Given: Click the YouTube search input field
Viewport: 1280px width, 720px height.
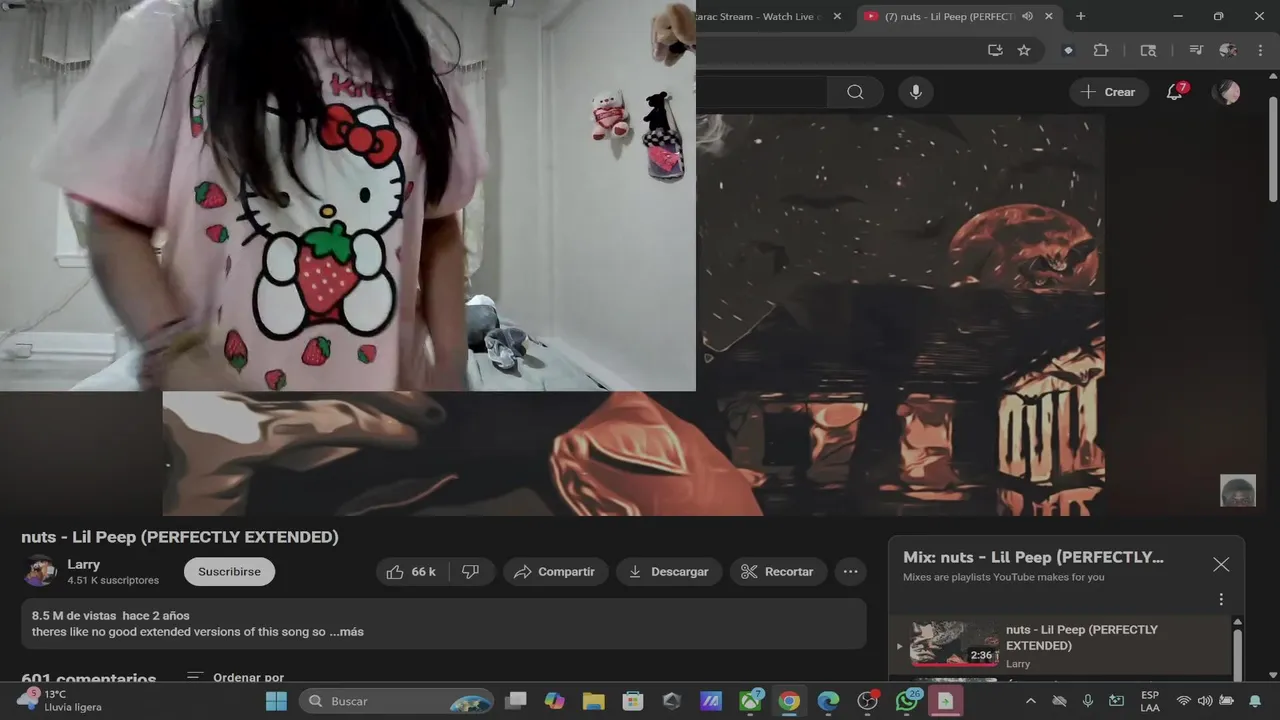Looking at the screenshot, I should pyautogui.click(x=761, y=92).
